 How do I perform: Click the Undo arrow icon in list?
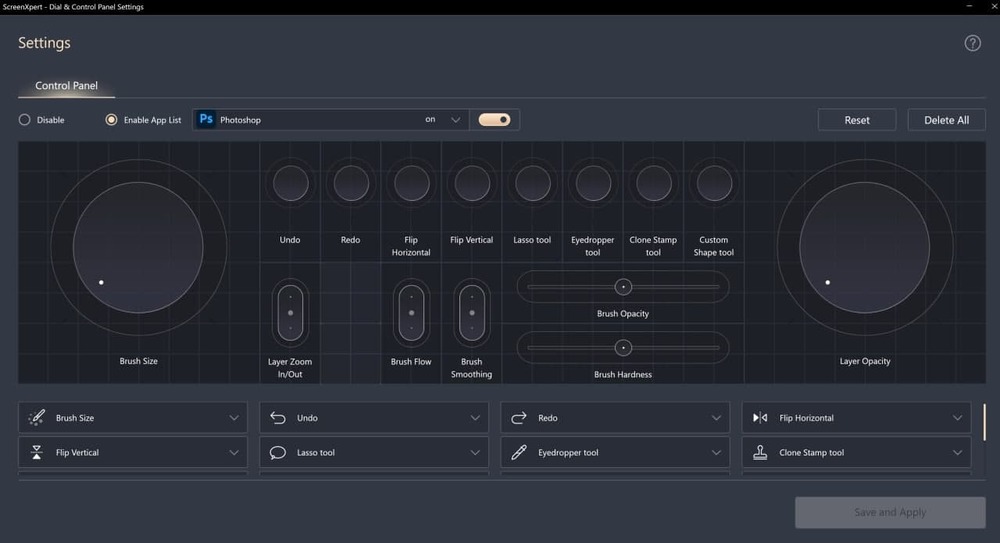(x=277, y=418)
